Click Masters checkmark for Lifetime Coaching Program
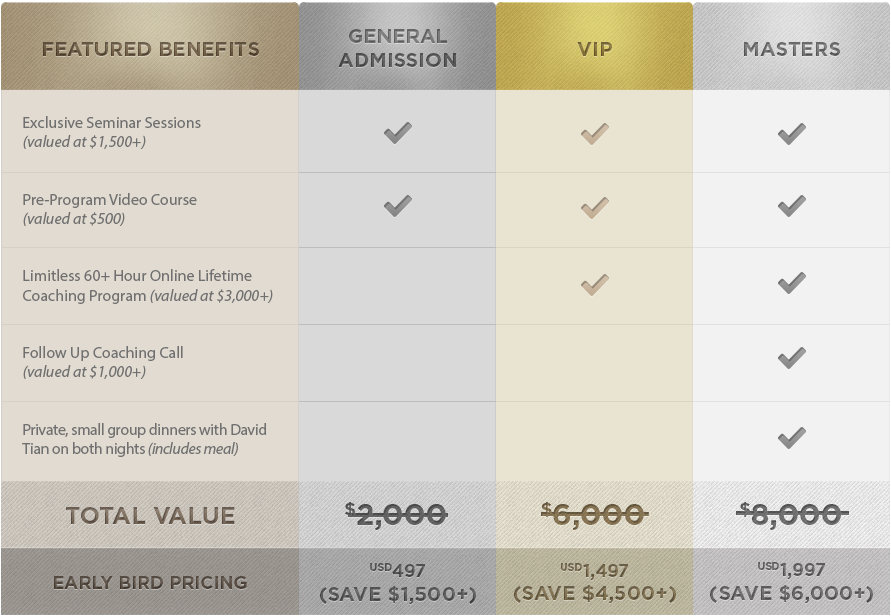The image size is (891, 616). click(x=792, y=283)
